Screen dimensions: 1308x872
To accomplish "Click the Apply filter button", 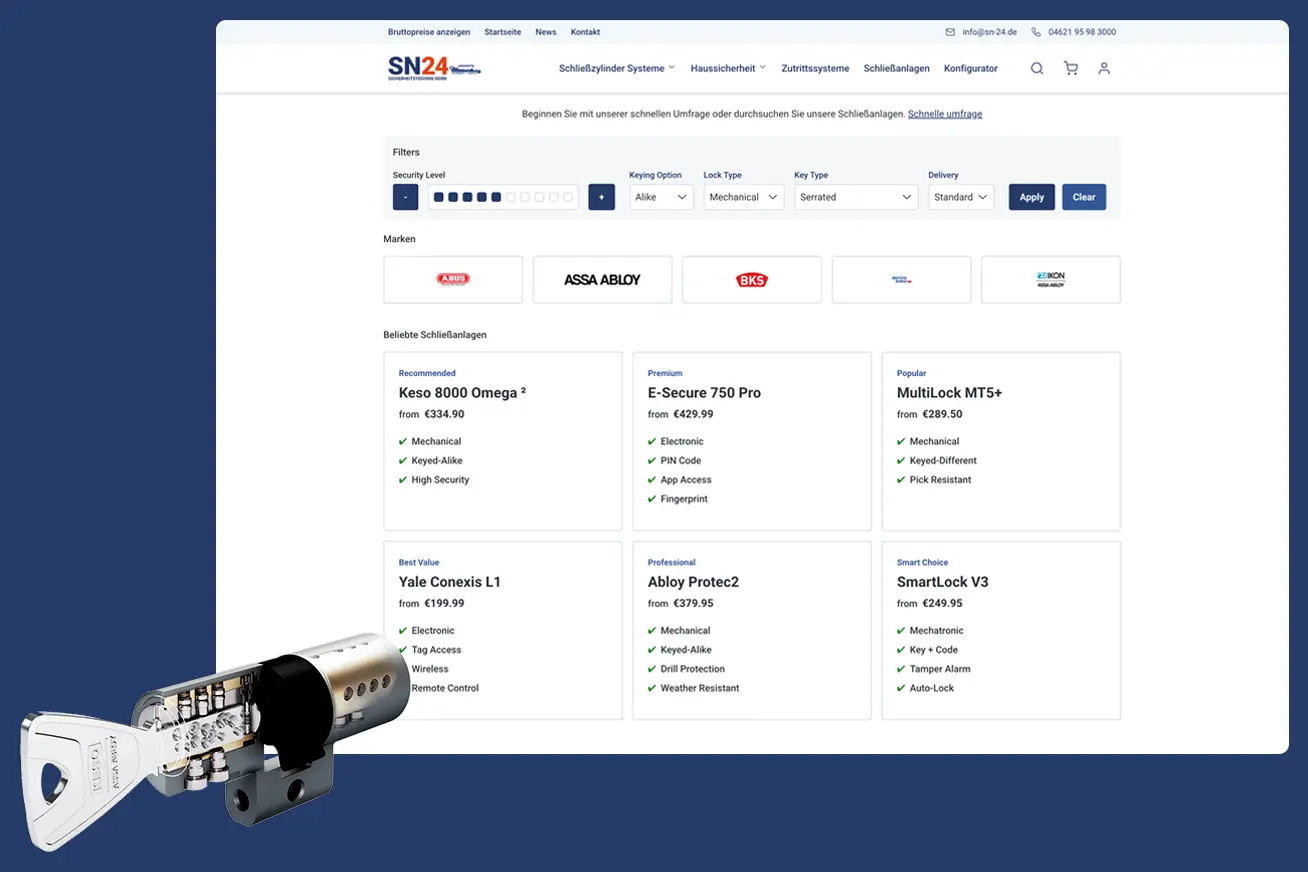I will [x=1031, y=197].
